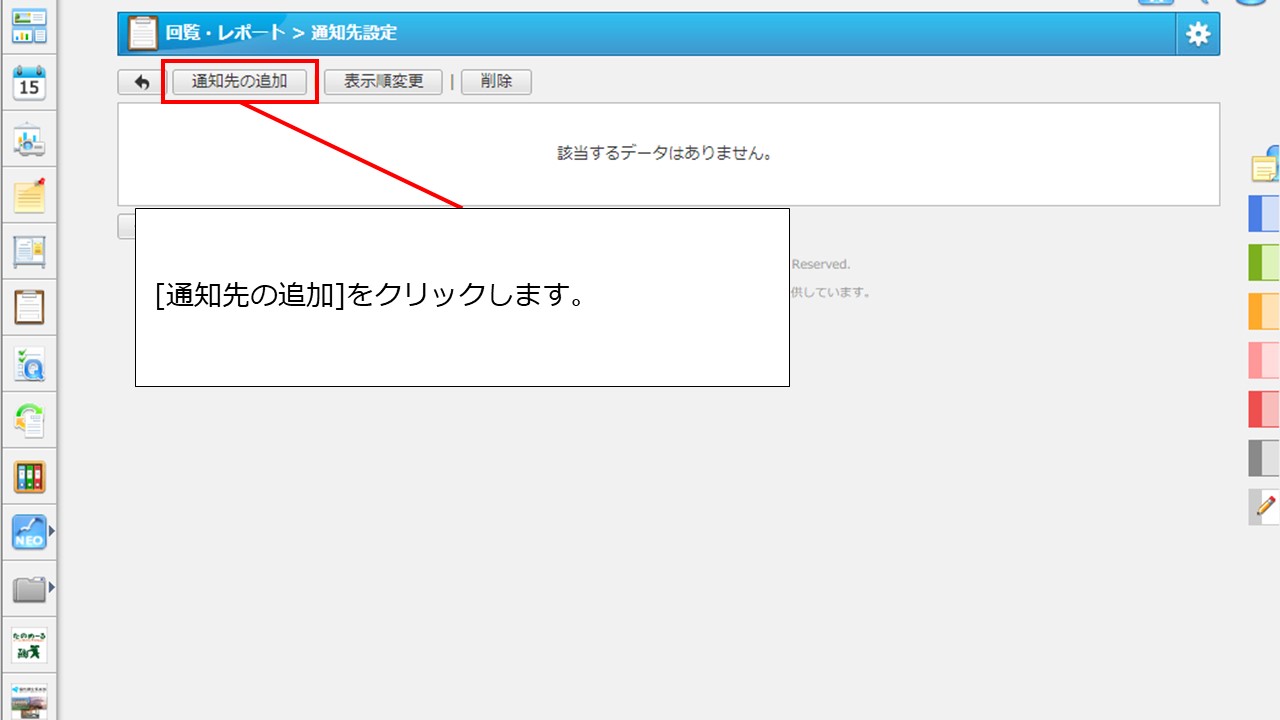Select the green sticky note color
This screenshot has height=720, width=1280.
[x=1264, y=262]
